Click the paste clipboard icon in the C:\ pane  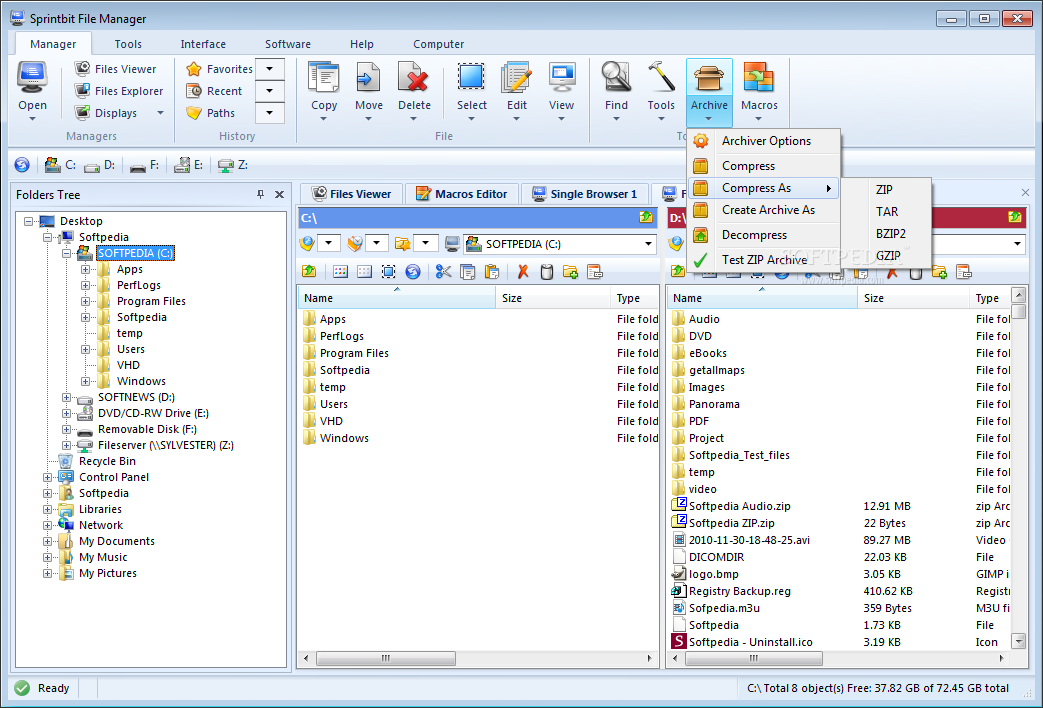pos(492,271)
